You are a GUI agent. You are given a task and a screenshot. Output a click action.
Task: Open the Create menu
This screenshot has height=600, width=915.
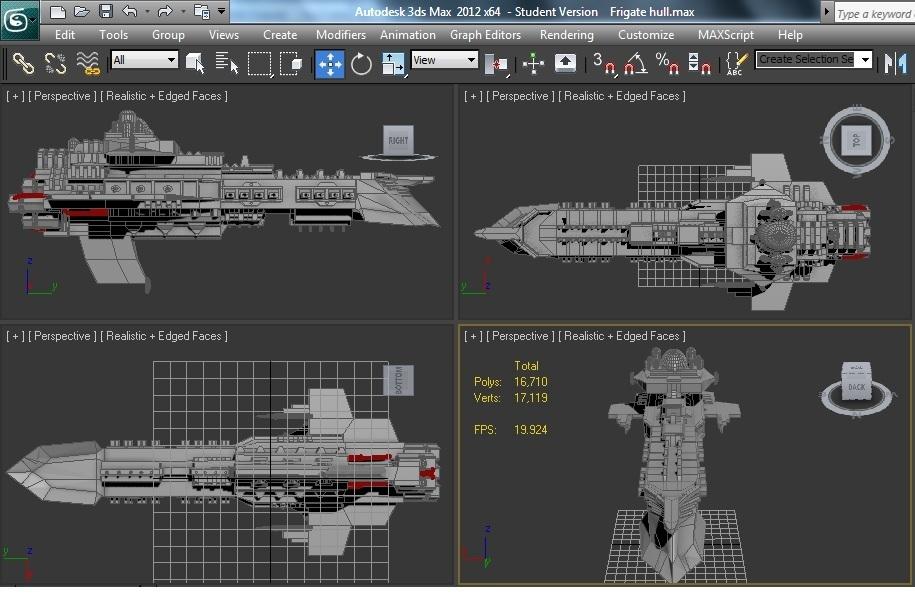click(280, 34)
